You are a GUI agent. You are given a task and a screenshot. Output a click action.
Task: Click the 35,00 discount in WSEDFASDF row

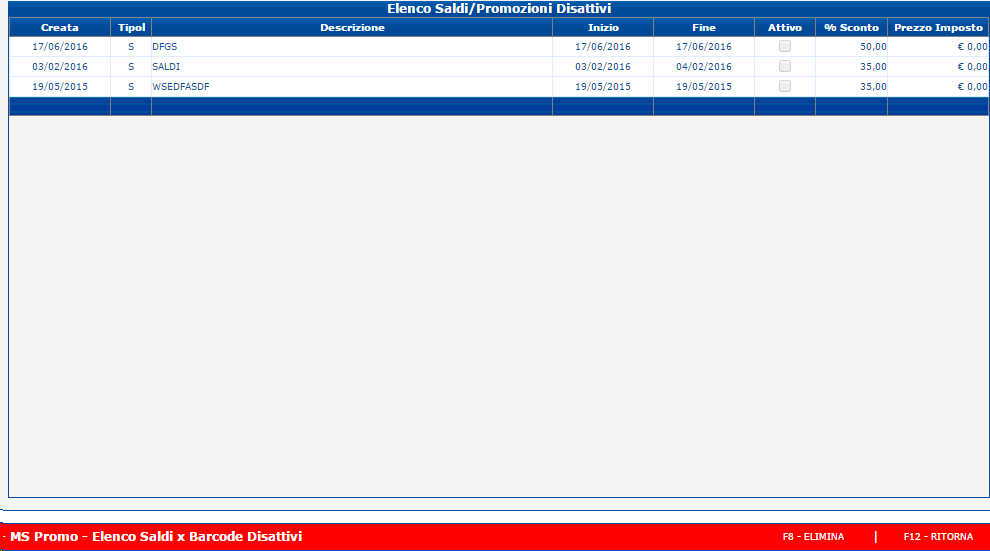[873, 86]
